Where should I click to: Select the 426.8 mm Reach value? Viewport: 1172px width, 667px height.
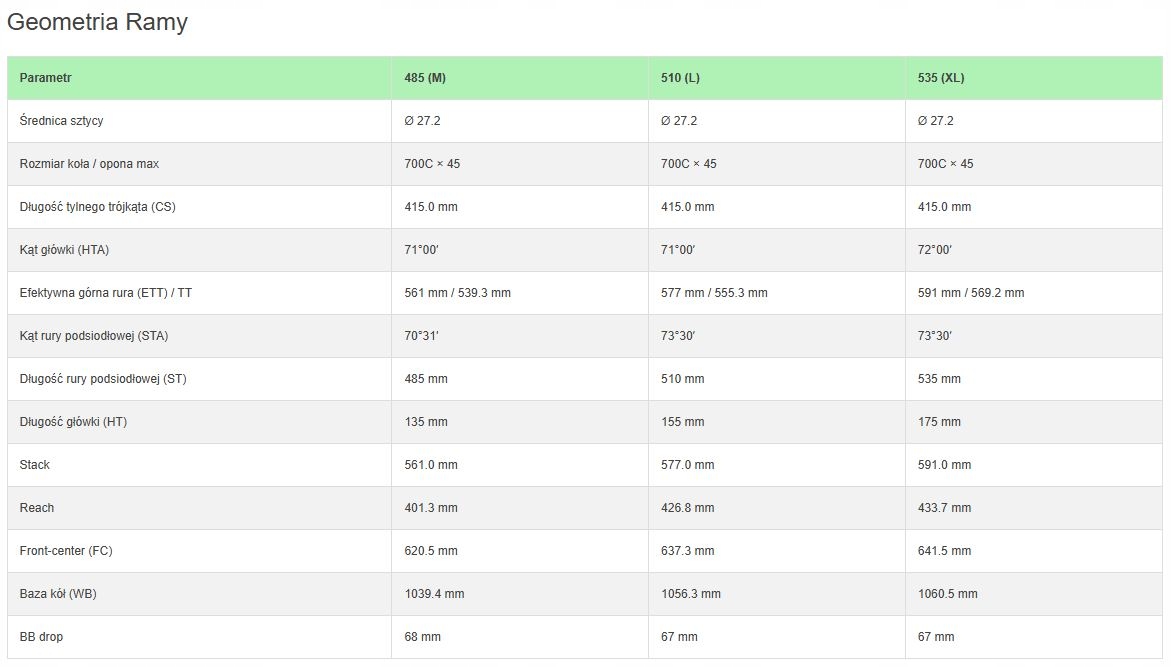687,508
